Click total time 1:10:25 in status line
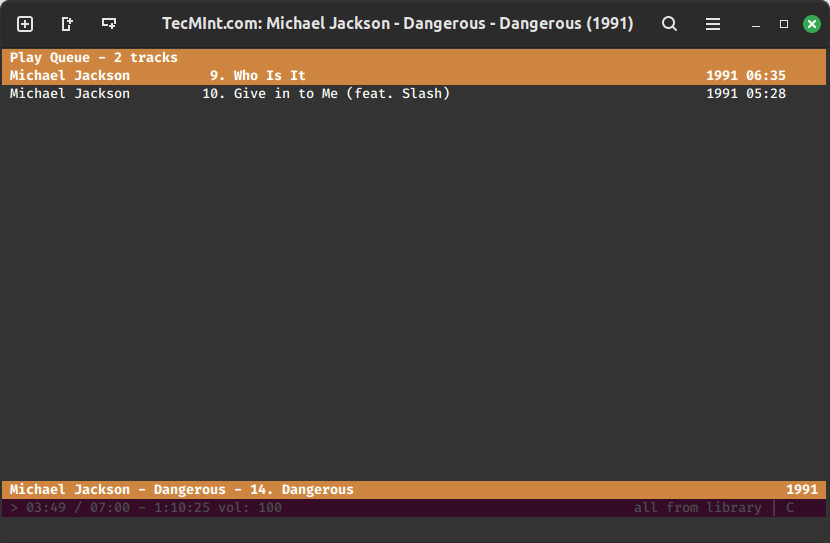830x543 pixels. tap(182, 508)
